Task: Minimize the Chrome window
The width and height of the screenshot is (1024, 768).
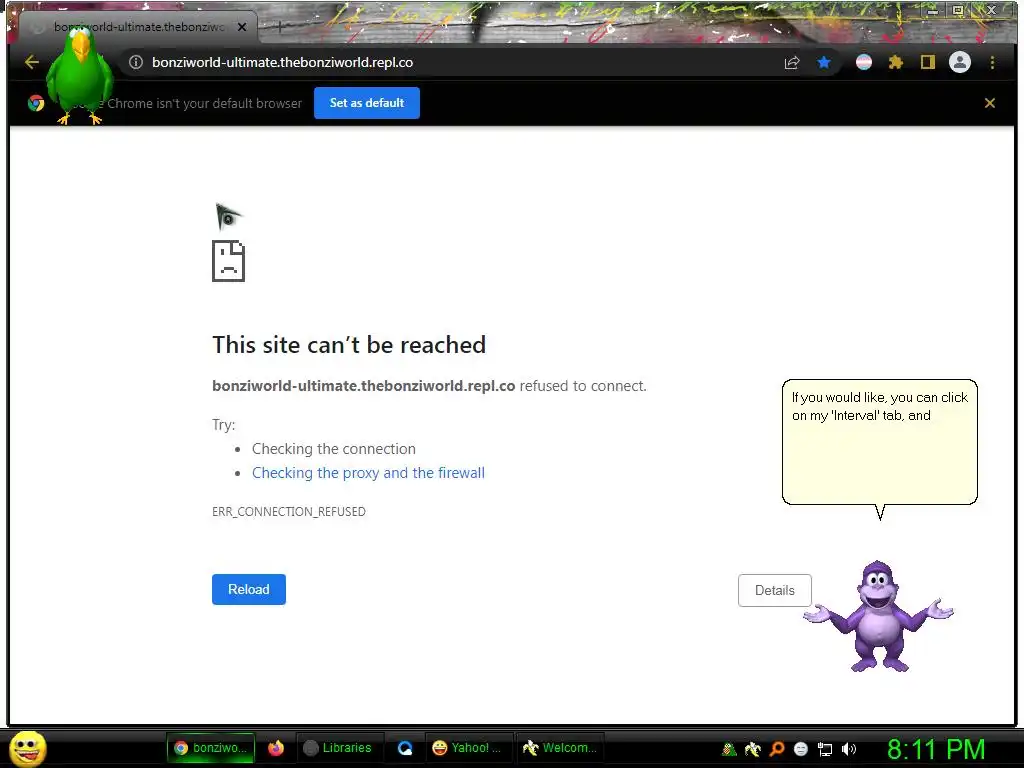Action: point(933,10)
